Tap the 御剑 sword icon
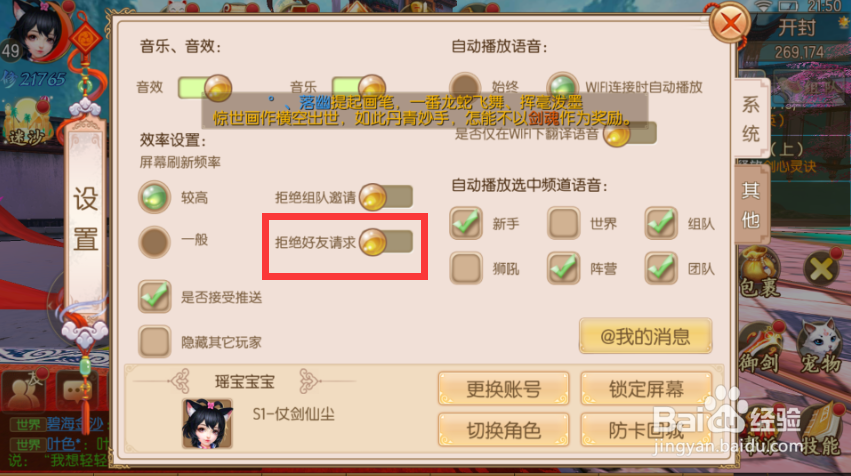 pyautogui.click(x=760, y=347)
